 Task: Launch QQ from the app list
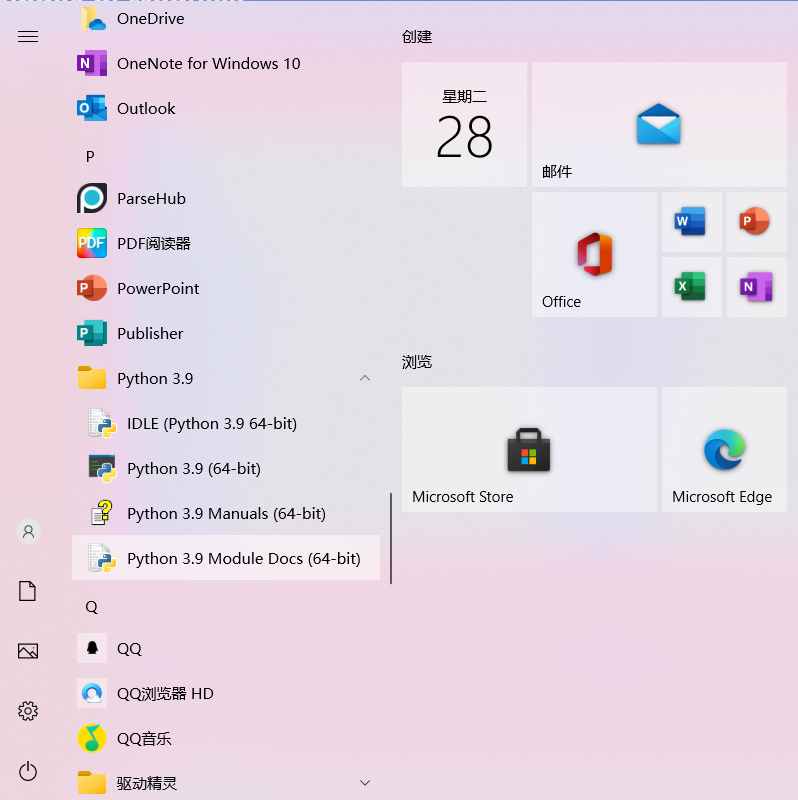(226, 648)
